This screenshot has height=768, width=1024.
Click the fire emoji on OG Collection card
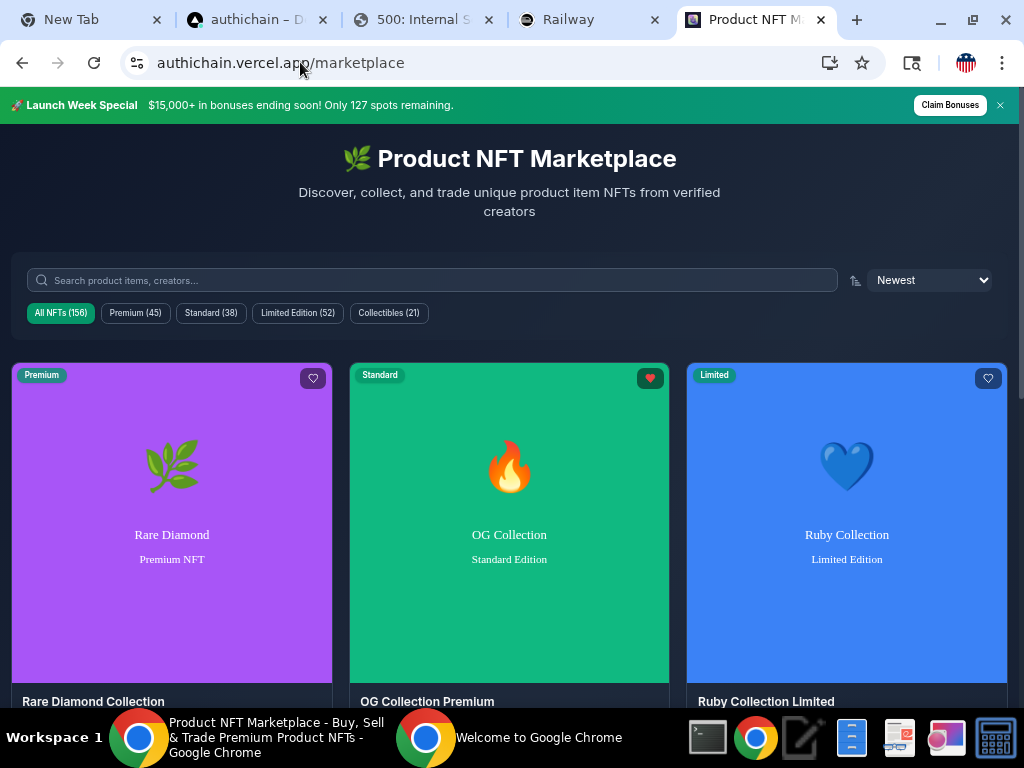tap(509, 466)
